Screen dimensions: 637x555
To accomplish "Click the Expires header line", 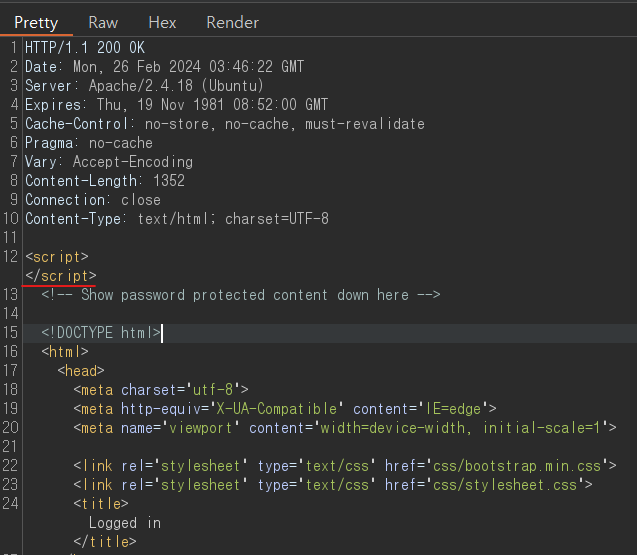I will click(176, 105).
